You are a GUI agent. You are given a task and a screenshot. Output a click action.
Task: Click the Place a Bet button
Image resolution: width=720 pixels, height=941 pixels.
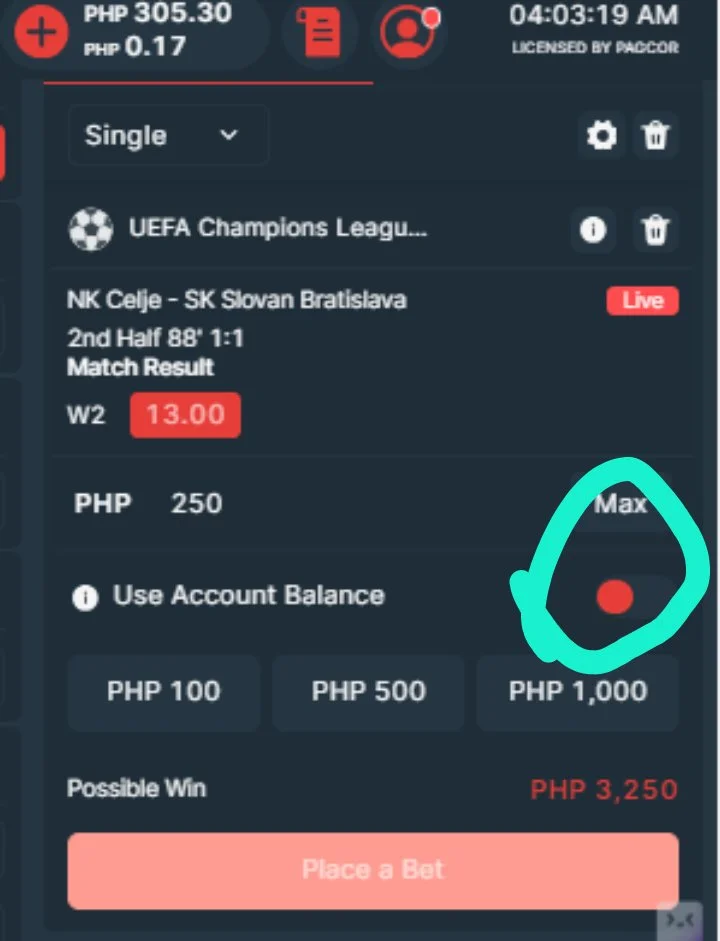(x=373, y=870)
